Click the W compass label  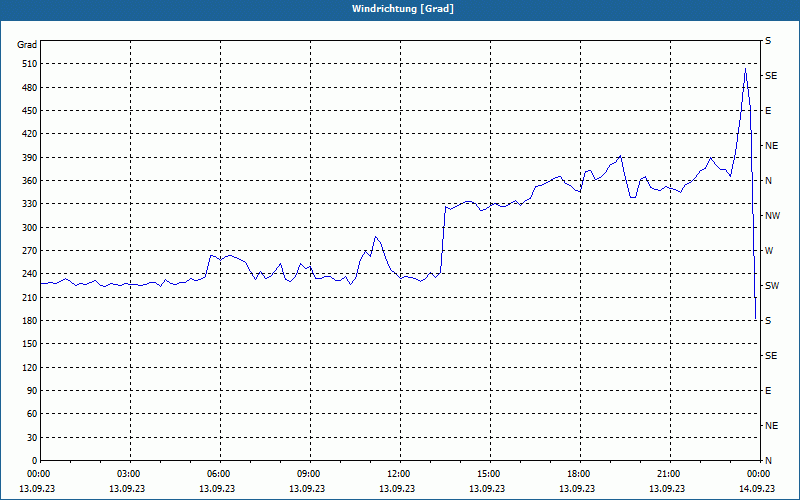coord(769,251)
